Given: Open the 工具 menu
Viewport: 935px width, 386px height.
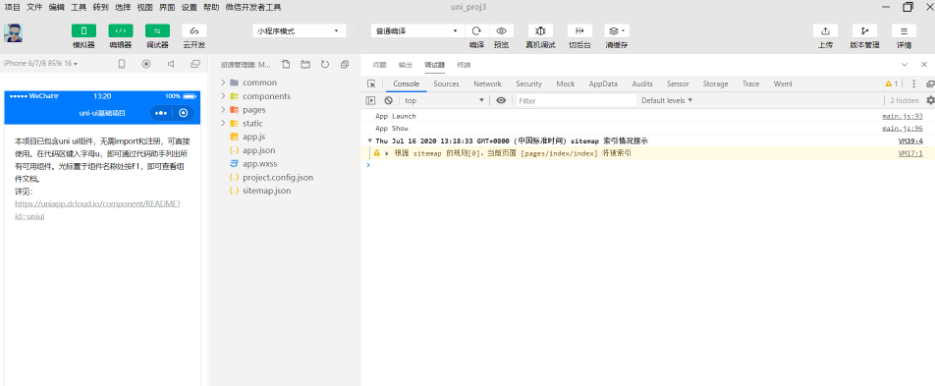Looking at the screenshot, I should tap(79, 8).
